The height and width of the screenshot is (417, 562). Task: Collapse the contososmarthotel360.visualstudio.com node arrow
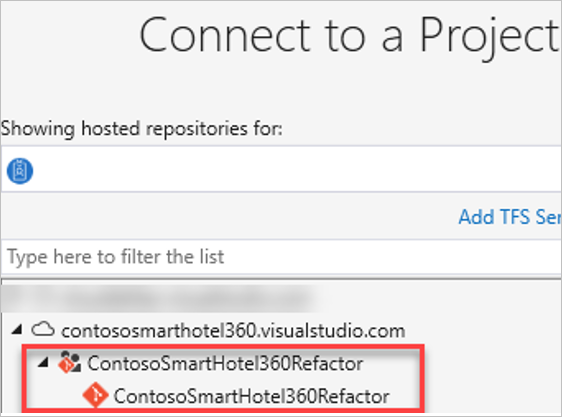click(17, 329)
